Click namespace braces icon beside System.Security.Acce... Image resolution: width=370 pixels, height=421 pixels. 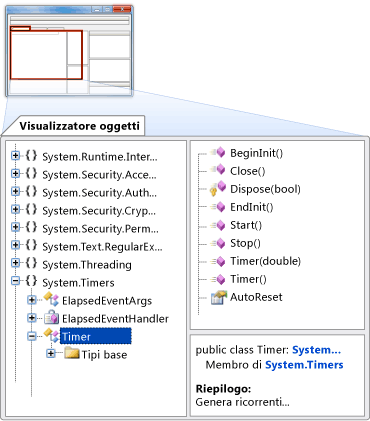pyautogui.click(x=31, y=174)
